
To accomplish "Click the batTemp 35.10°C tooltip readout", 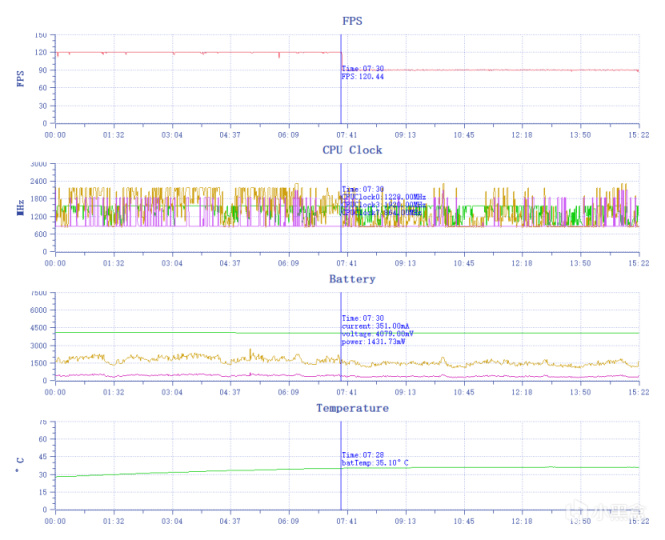I will [375, 462].
